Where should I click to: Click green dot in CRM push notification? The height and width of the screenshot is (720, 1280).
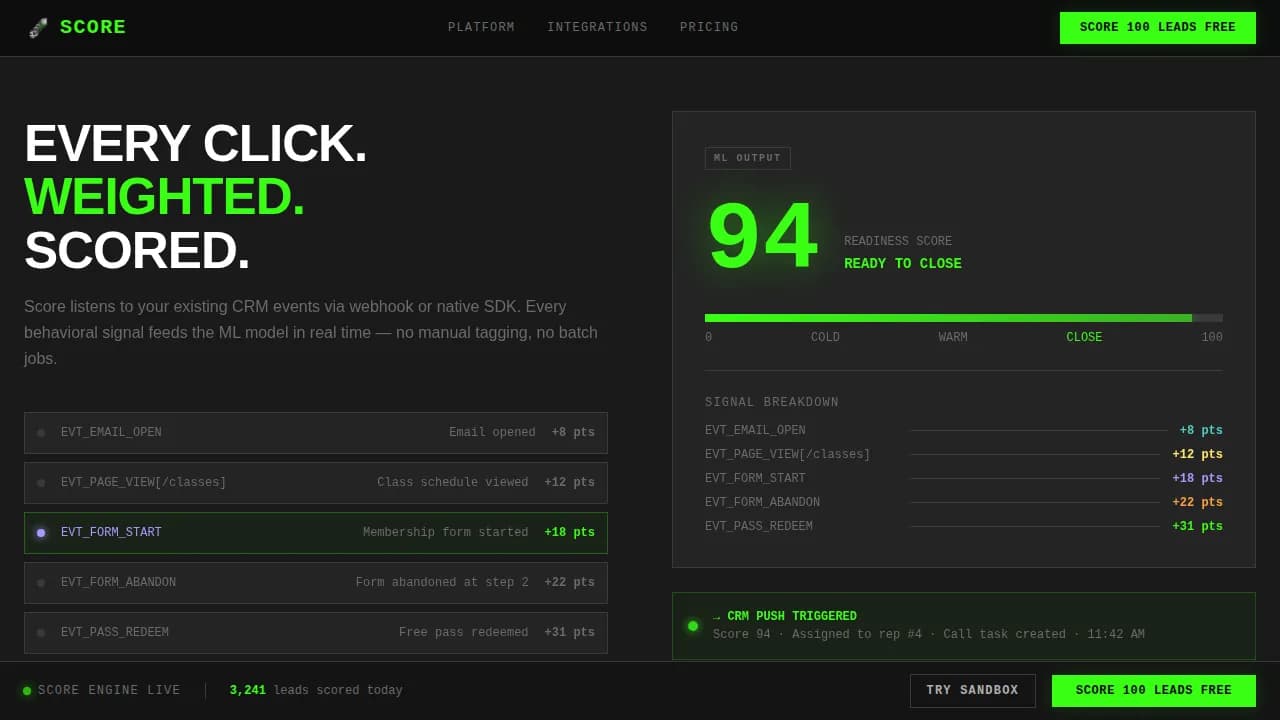693,626
